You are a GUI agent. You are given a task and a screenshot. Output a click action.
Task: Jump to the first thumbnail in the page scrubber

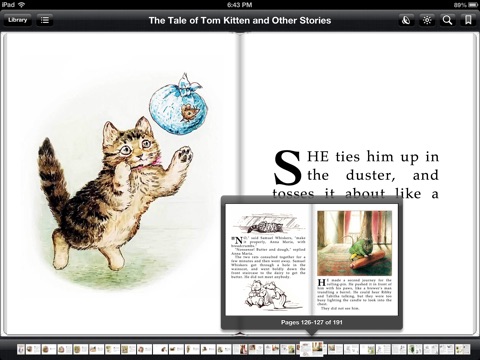(x=21, y=349)
